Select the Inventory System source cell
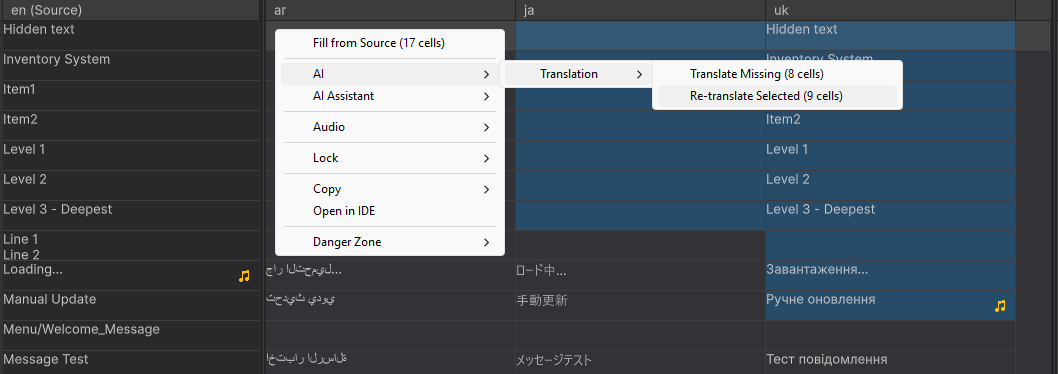The width and height of the screenshot is (1058, 374). 130,65
